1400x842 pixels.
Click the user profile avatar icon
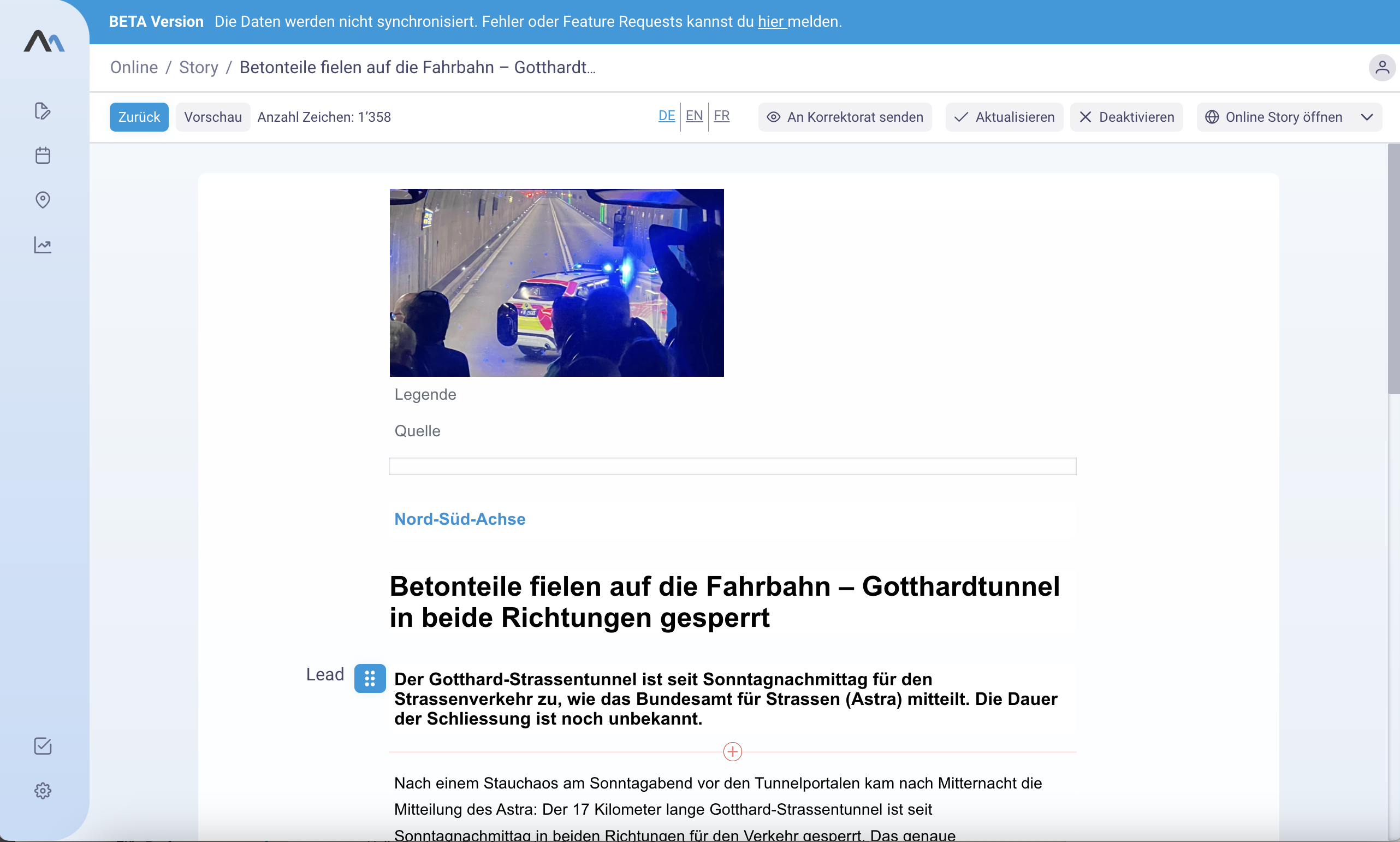(x=1382, y=68)
